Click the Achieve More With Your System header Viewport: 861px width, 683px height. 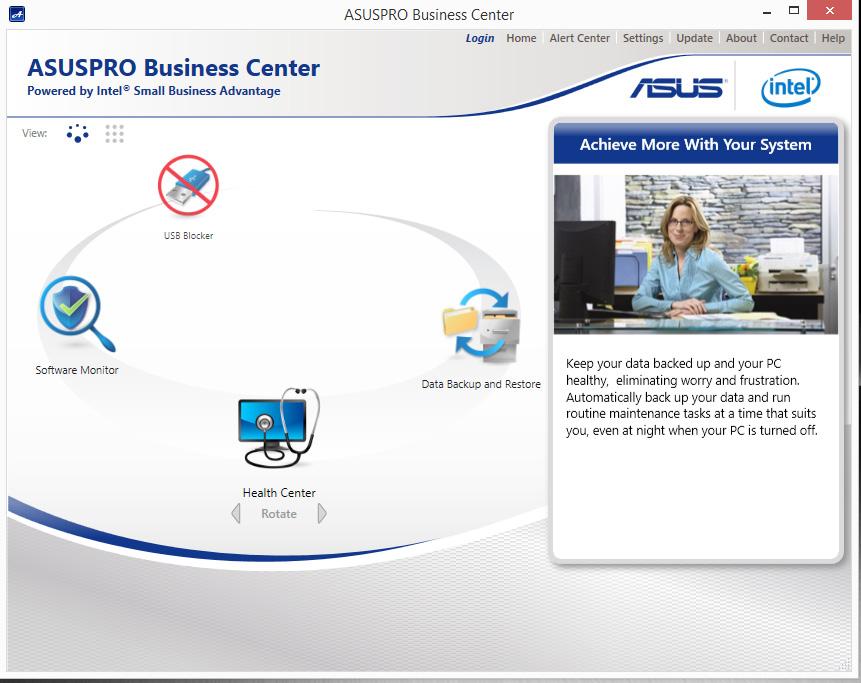tap(696, 144)
